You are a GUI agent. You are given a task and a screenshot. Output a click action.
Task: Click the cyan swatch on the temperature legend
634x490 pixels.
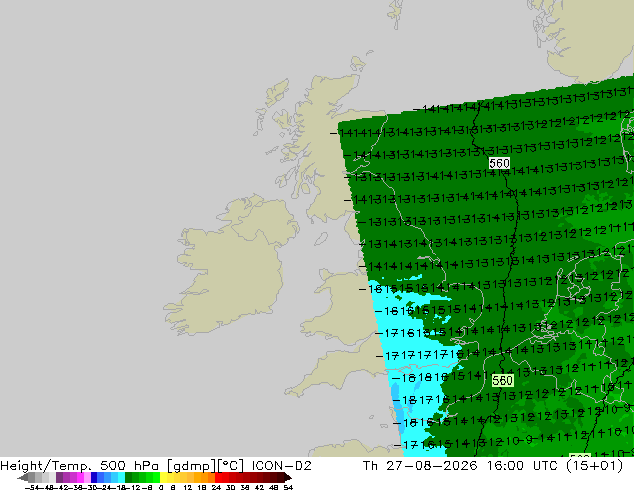point(121,477)
